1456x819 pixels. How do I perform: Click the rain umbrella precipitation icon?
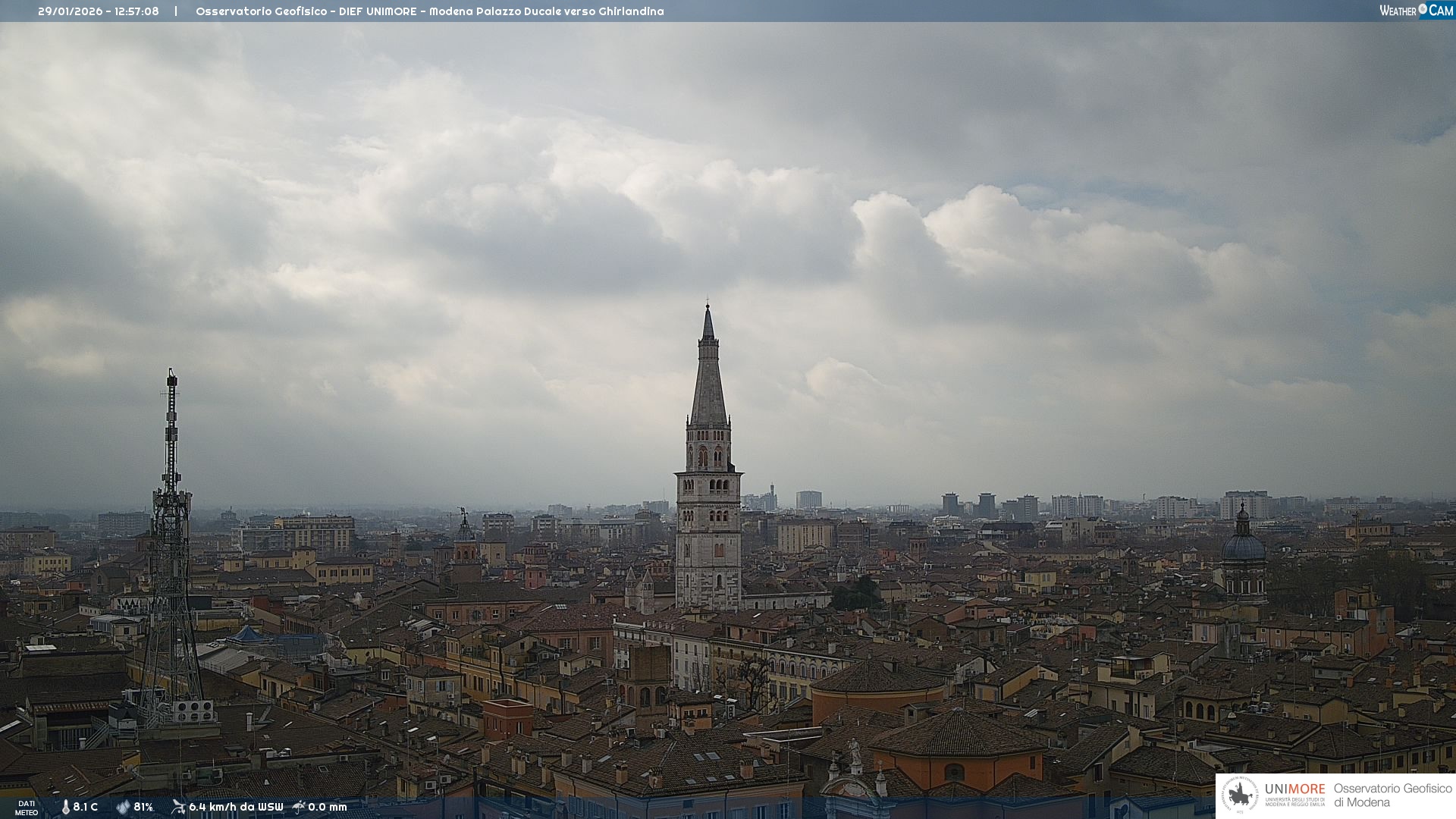click(299, 807)
